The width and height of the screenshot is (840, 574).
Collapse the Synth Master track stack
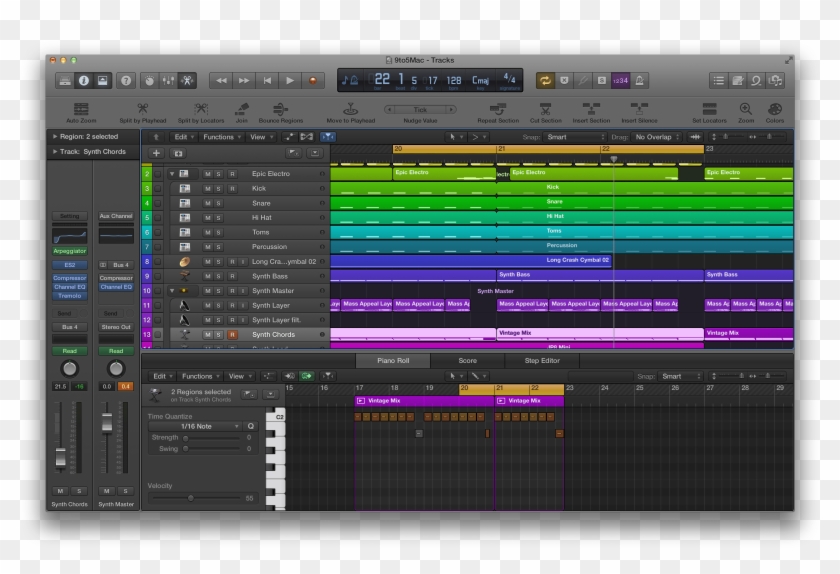[172, 290]
